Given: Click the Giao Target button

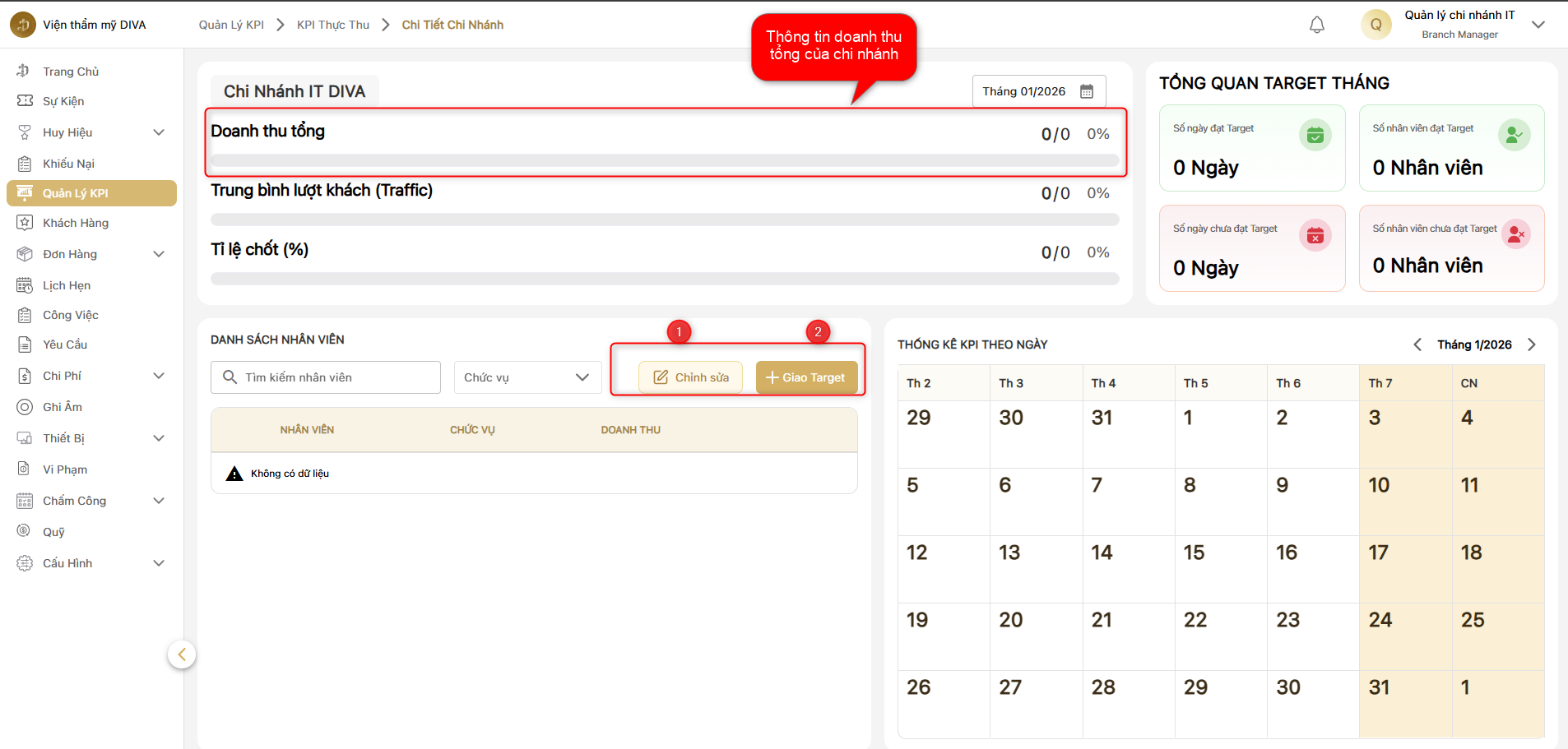Looking at the screenshot, I should click(x=805, y=377).
